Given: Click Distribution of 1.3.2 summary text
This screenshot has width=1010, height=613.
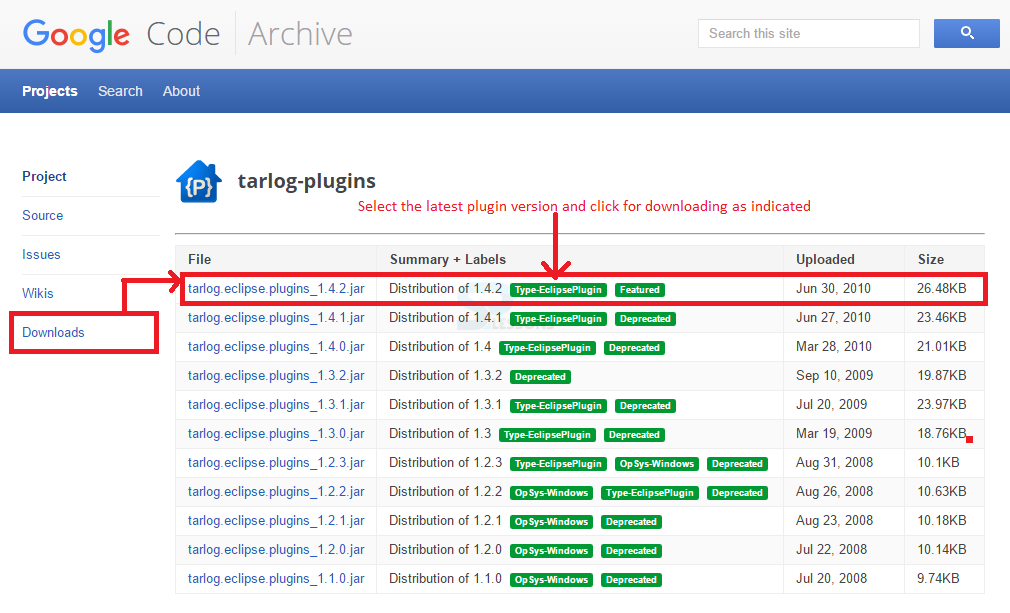Looking at the screenshot, I should [445, 375].
